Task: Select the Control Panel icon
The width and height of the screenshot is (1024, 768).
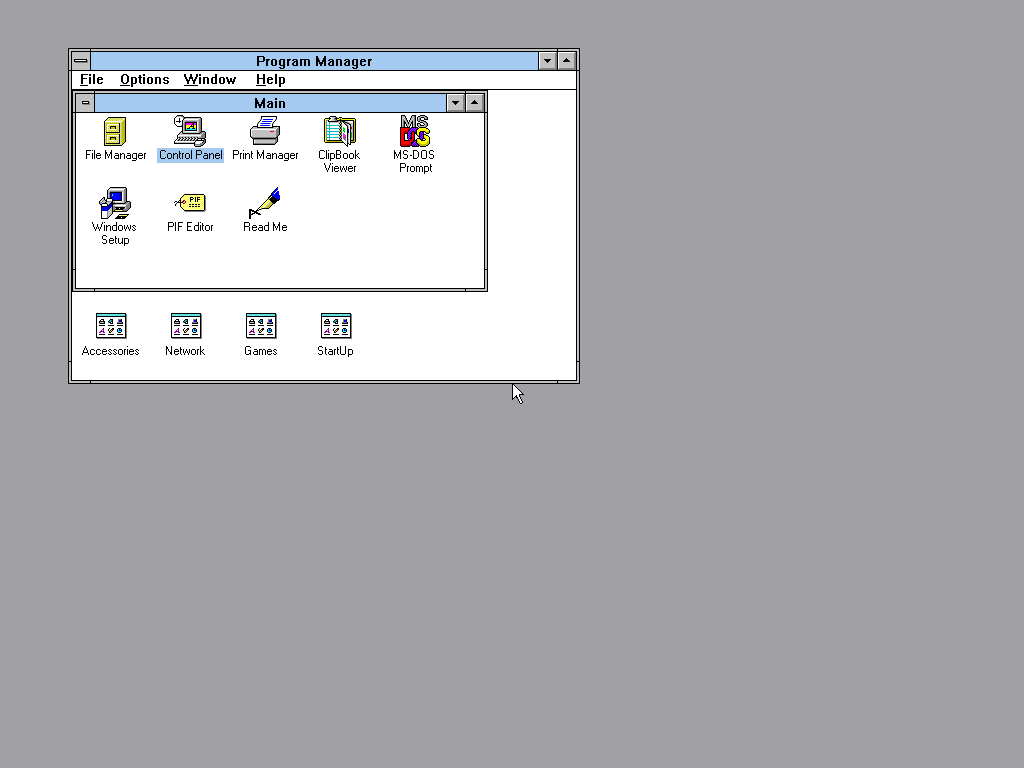Action: coord(190,132)
